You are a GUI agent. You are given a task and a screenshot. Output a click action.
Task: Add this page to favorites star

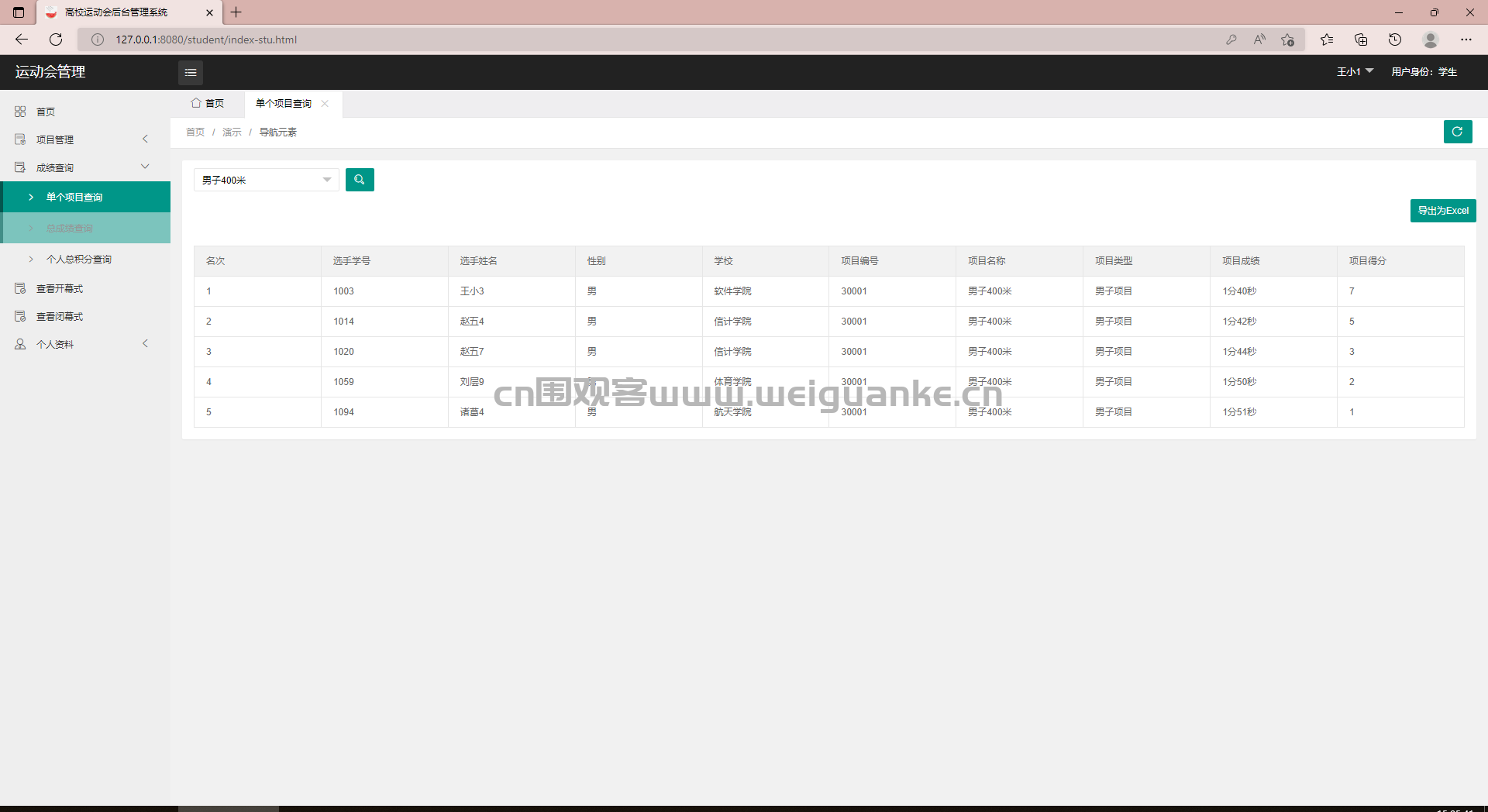tap(1288, 40)
